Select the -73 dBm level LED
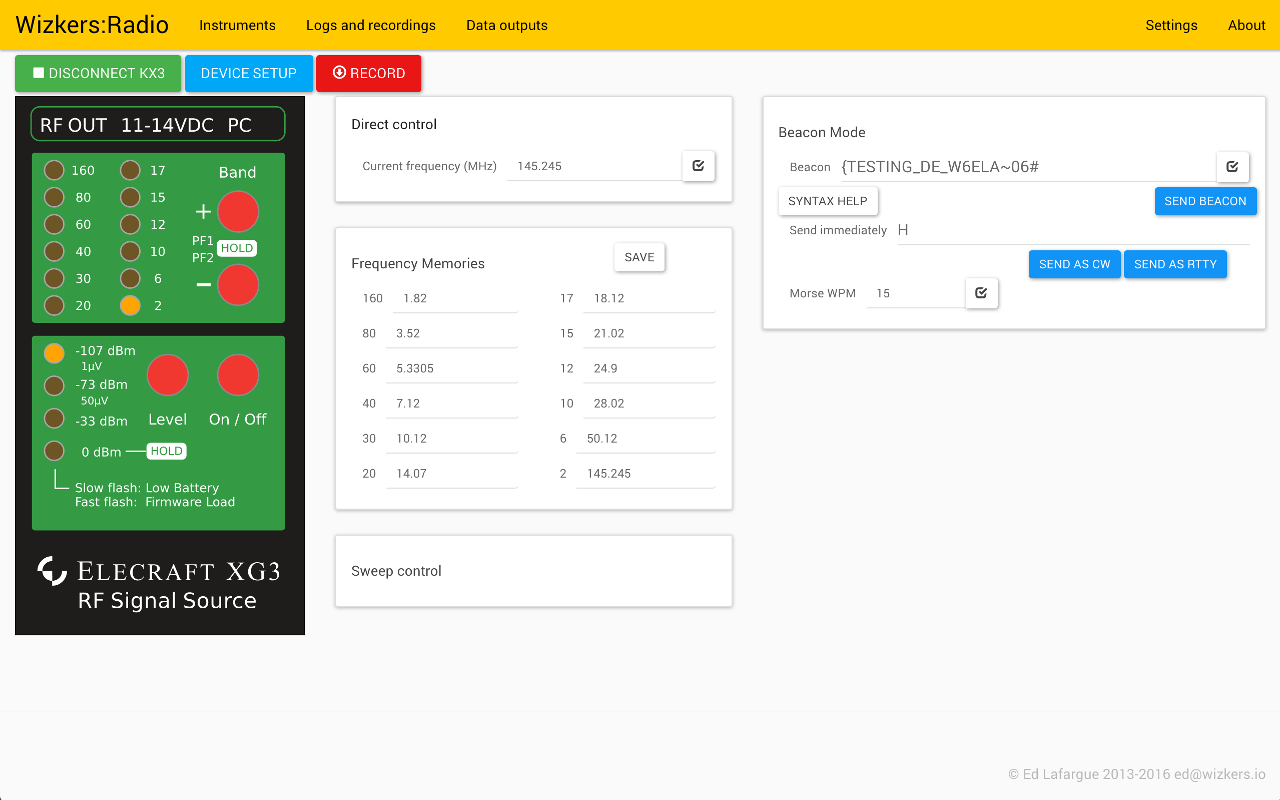This screenshot has height=800, width=1280. tap(54, 385)
